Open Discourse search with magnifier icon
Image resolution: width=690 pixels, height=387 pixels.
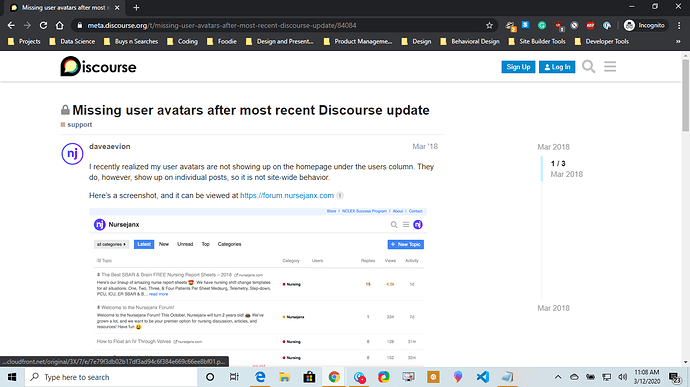[x=588, y=67]
